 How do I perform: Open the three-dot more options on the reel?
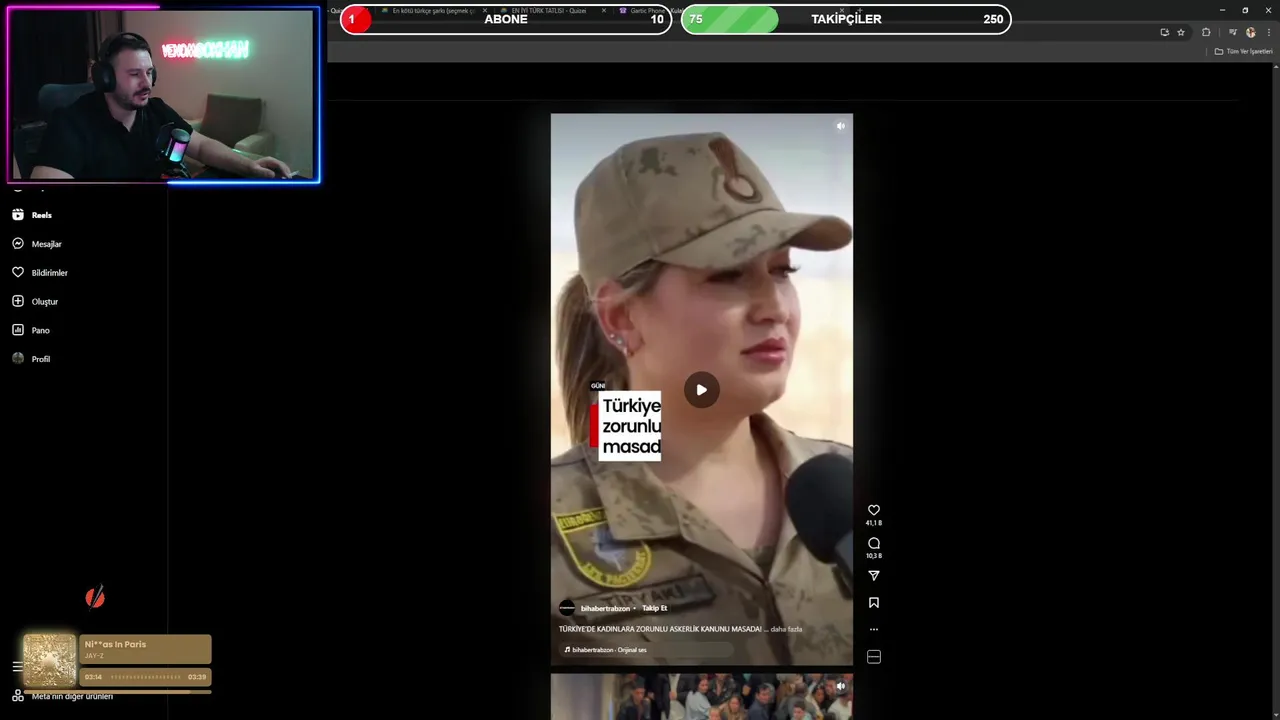click(x=873, y=630)
